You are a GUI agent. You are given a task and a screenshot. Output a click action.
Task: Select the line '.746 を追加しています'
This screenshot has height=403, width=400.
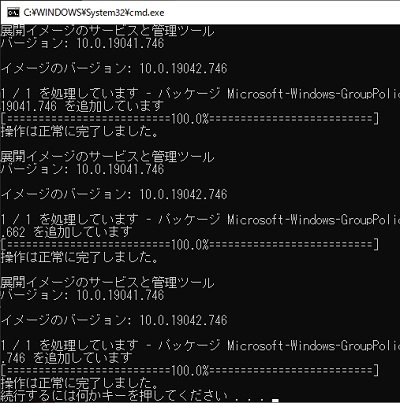click(67, 358)
